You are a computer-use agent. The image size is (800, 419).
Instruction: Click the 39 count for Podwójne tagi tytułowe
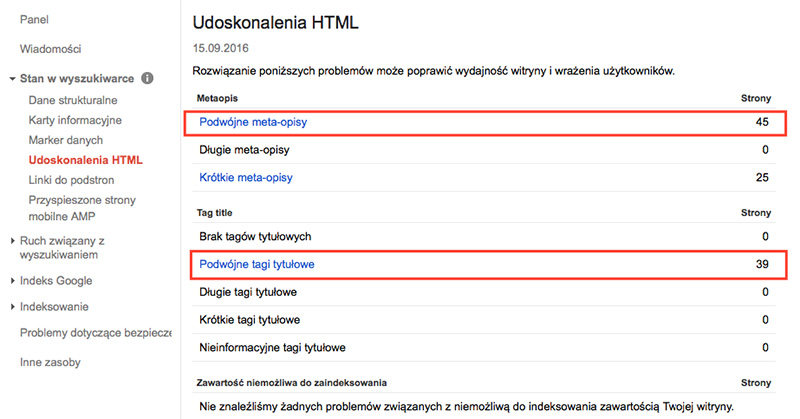[761, 264]
